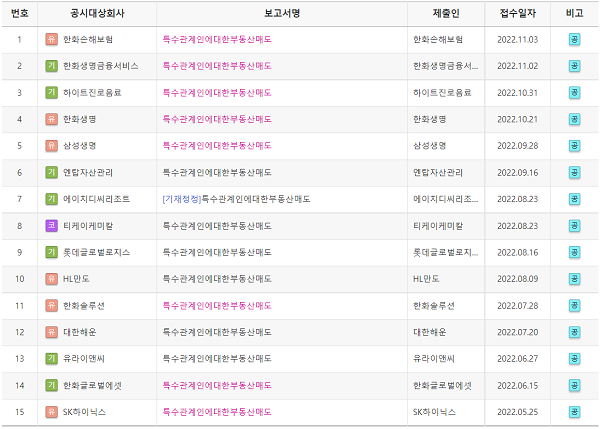Click the 보고서명 column header

point(281,14)
